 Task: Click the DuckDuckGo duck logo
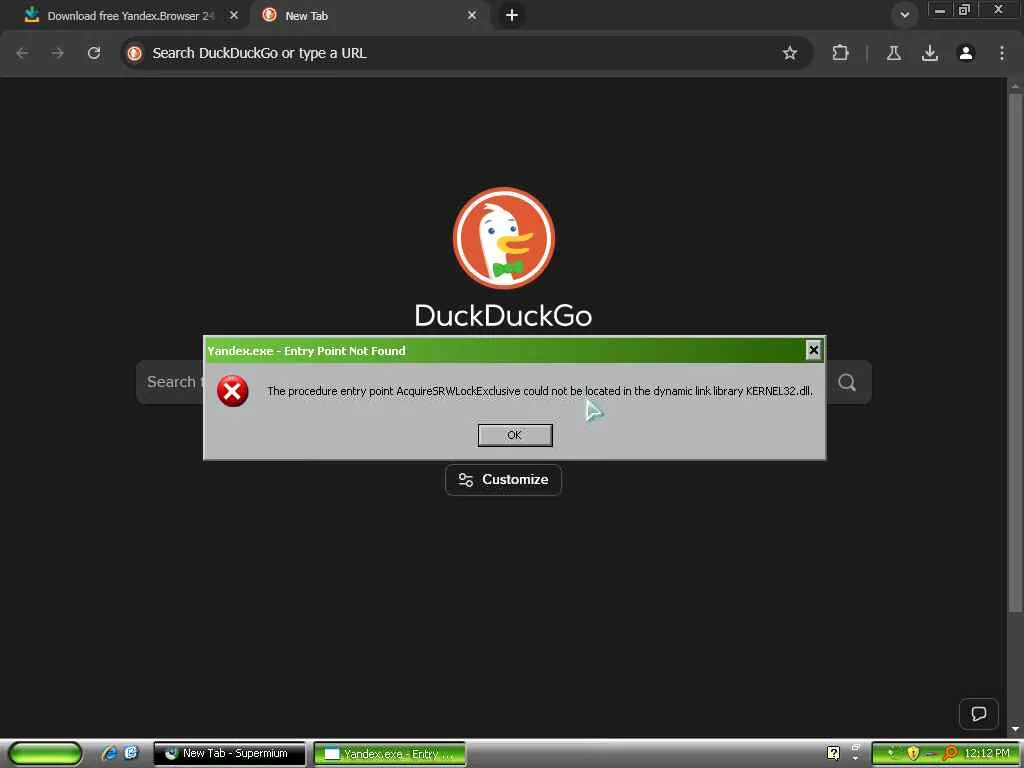tap(504, 238)
